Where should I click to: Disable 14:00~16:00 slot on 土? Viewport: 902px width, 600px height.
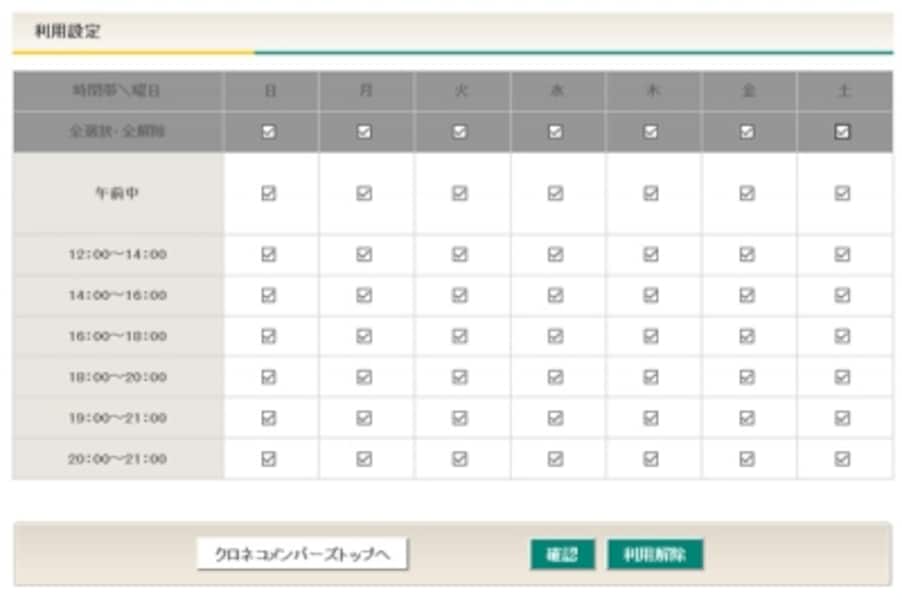coord(842,295)
